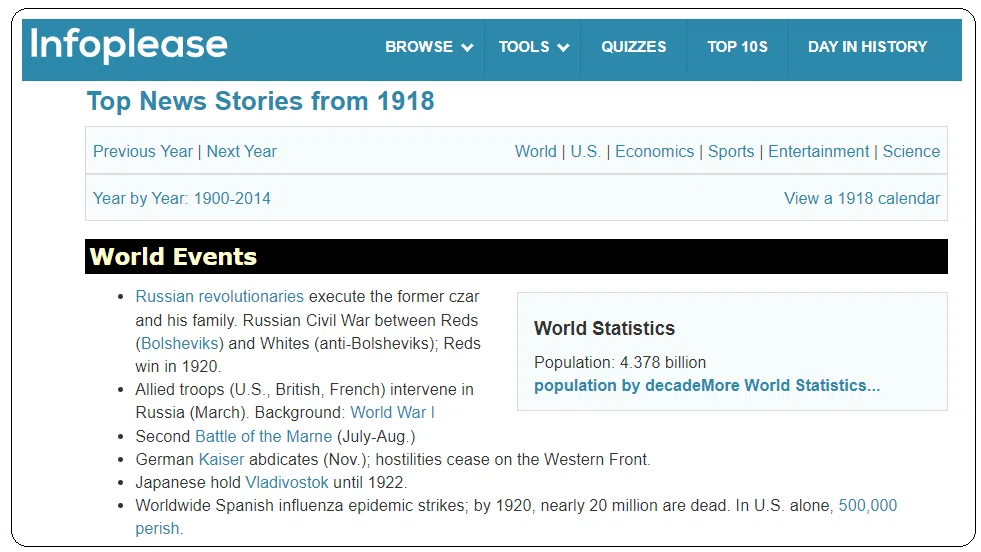Open the TOP 10S menu item
The width and height of the screenshot is (981, 552).
pos(737,47)
